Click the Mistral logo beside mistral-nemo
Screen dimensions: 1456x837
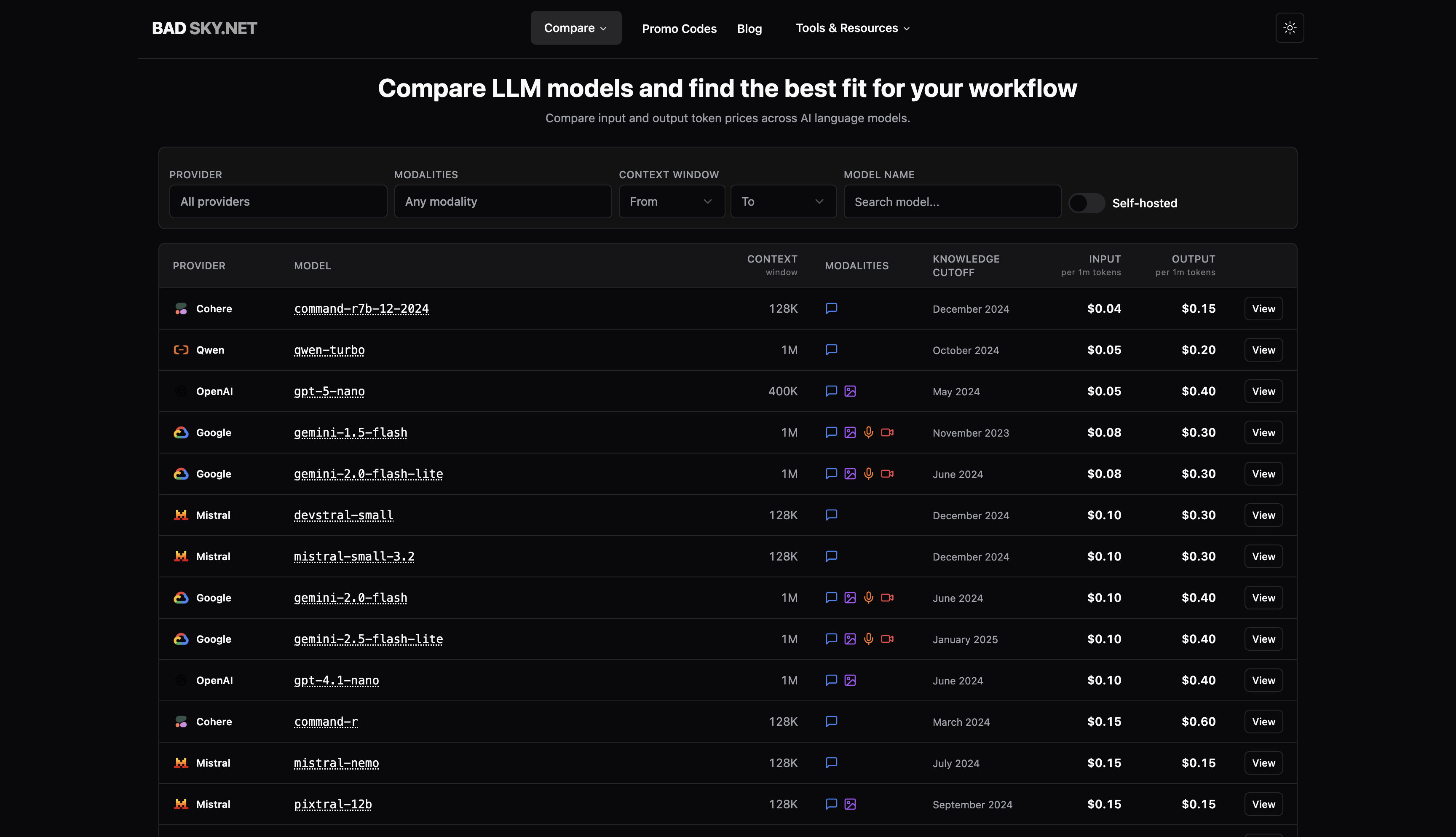[181, 763]
